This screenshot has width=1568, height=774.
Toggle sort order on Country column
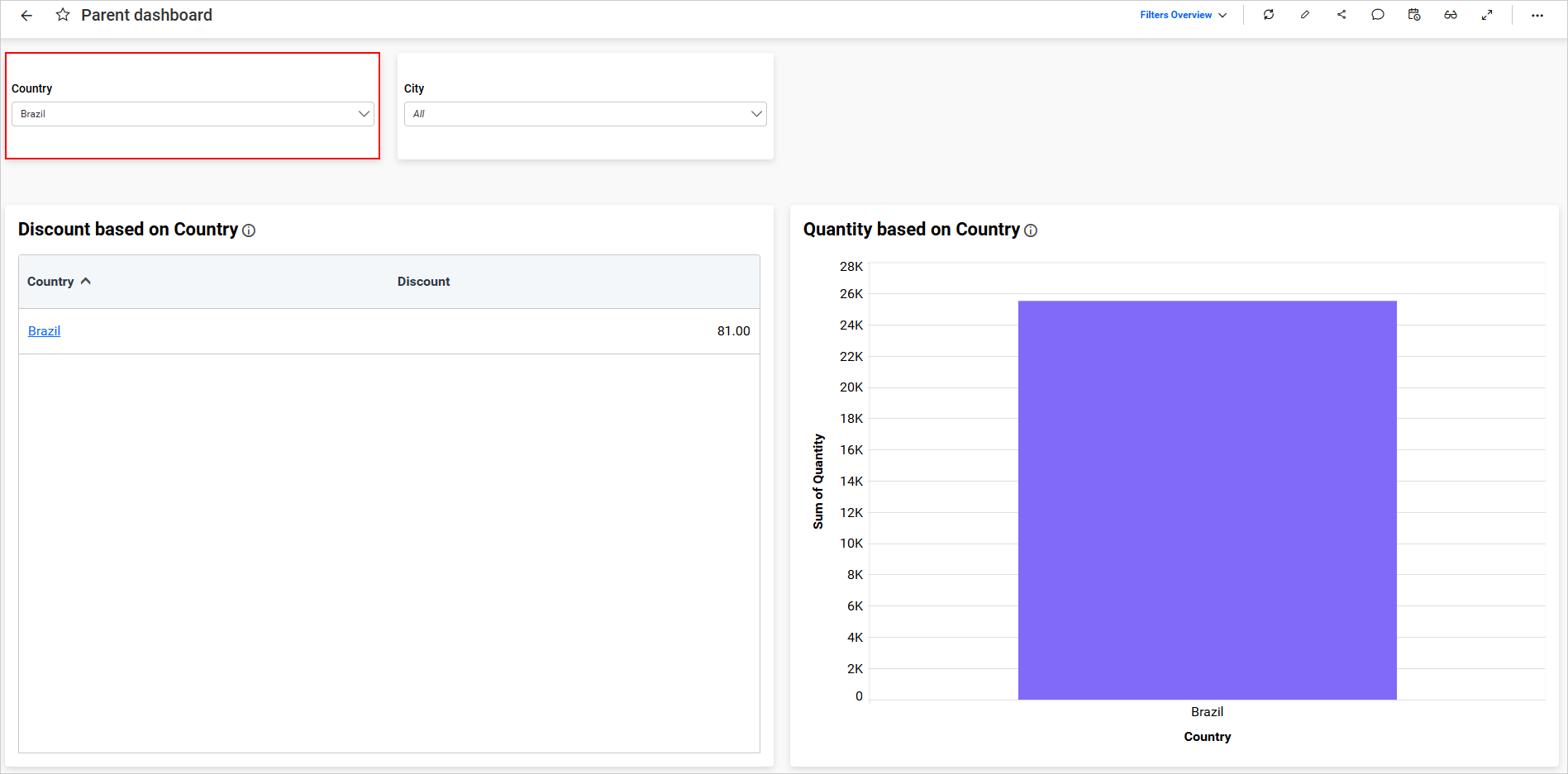point(85,281)
